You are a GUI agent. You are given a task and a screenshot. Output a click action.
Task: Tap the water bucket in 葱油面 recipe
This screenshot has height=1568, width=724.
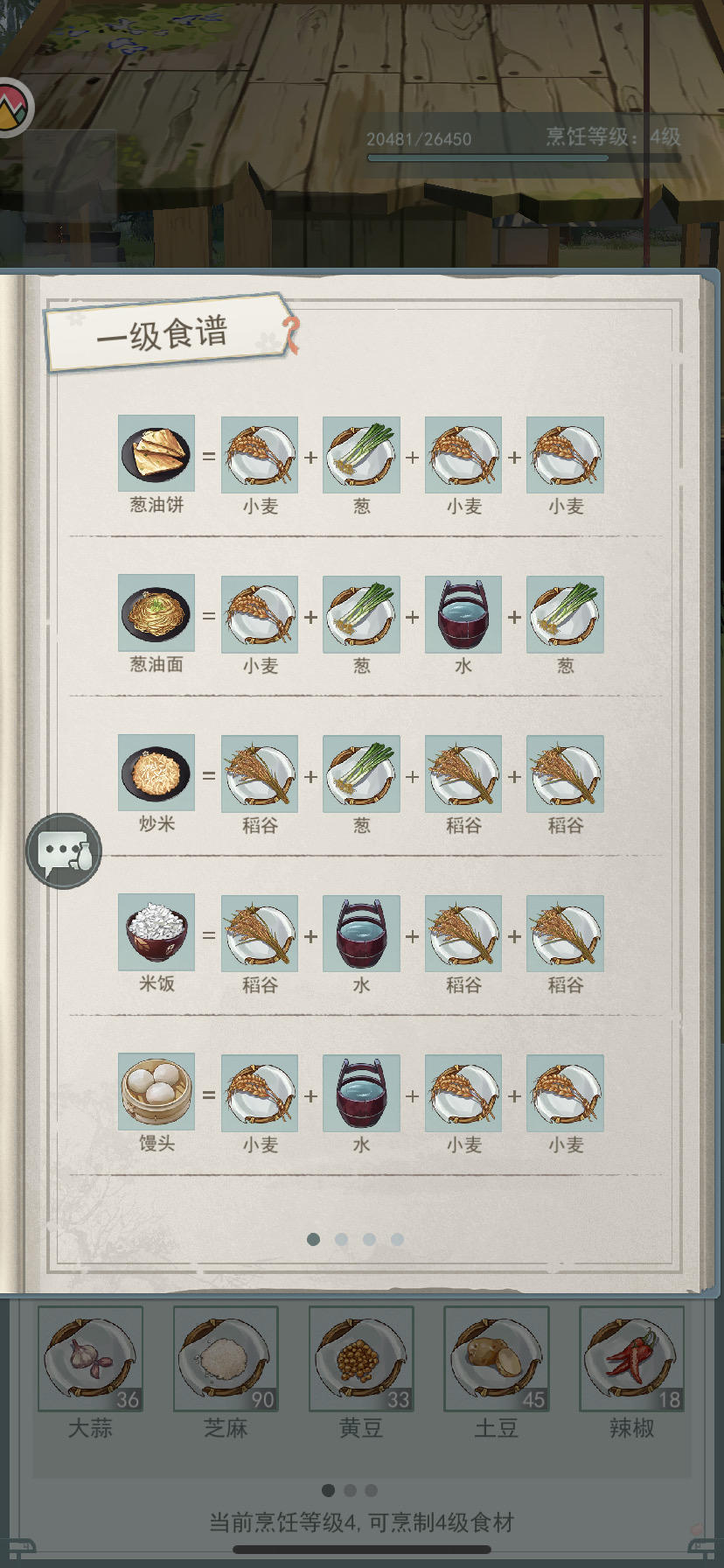463,614
